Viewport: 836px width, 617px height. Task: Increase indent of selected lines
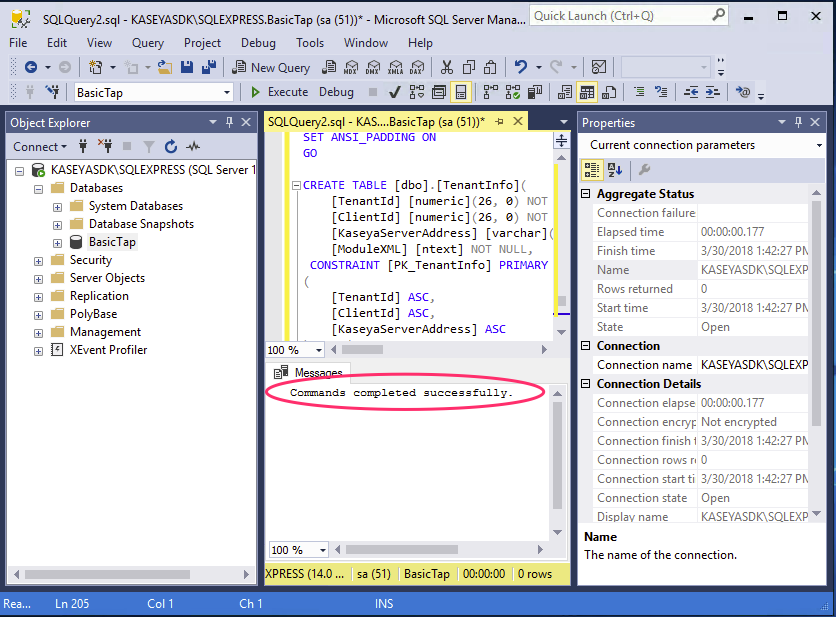click(x=713, y=92)
